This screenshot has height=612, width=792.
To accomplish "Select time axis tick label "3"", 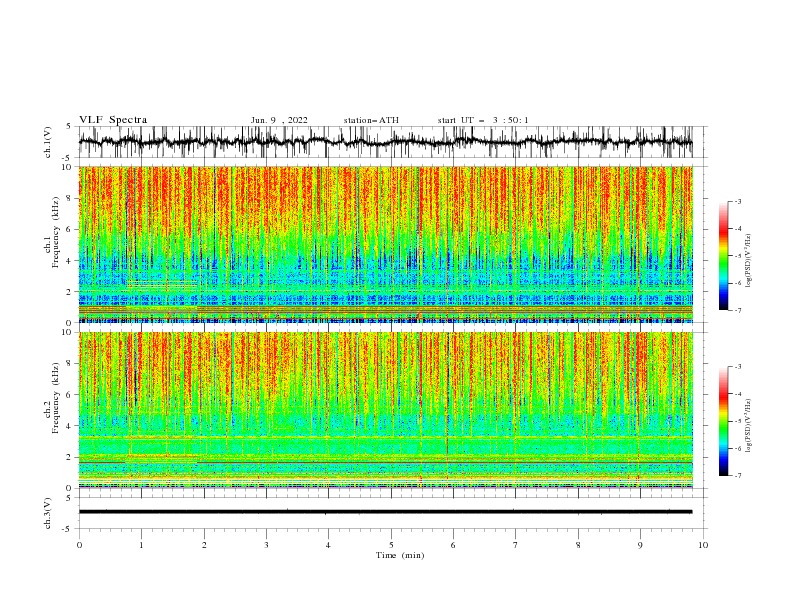I will [266, 545].
